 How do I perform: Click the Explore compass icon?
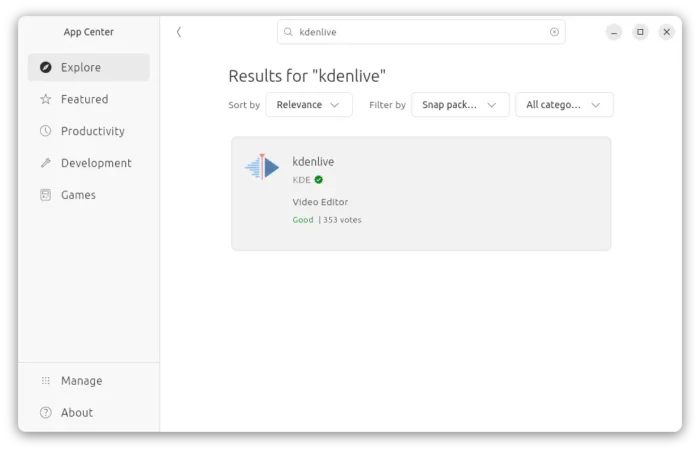45,68
